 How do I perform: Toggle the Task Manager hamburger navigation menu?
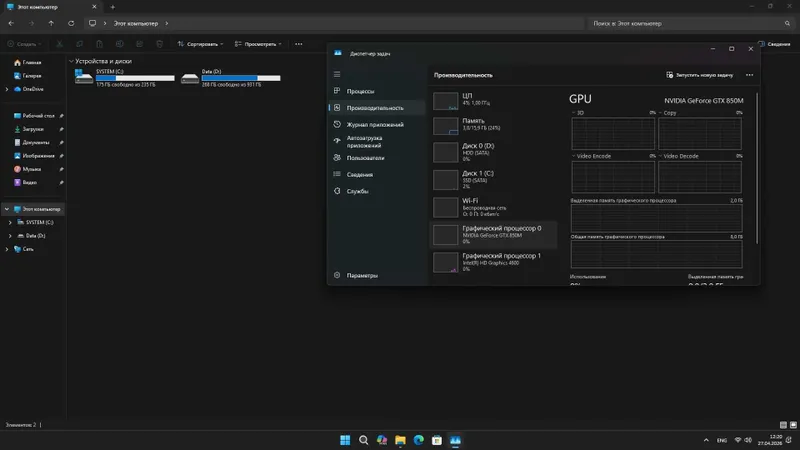pyautogui.click(x=337, y=74)
